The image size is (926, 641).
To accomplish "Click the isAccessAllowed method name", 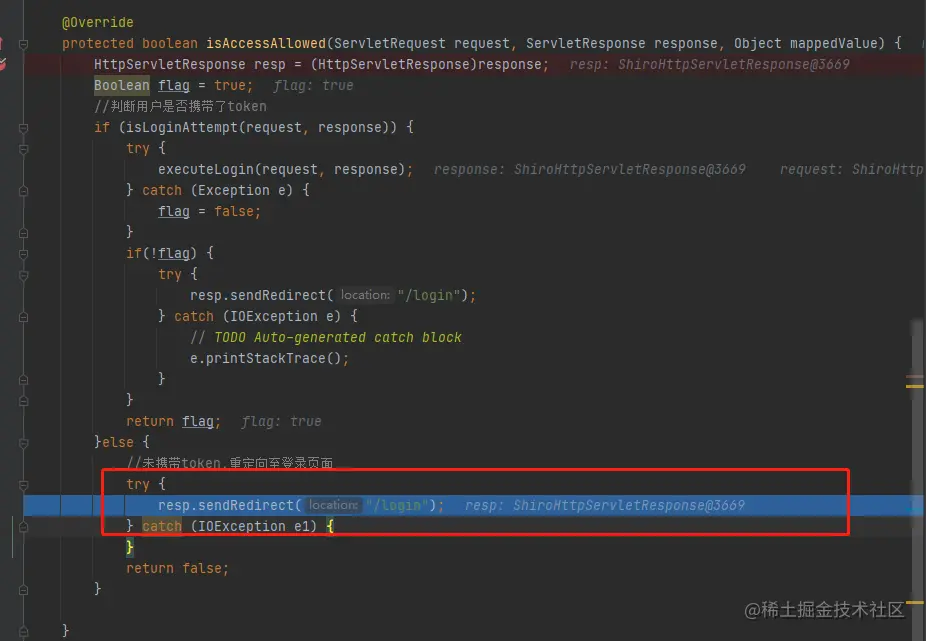I will pyautogui.click(x=266, y=43).
